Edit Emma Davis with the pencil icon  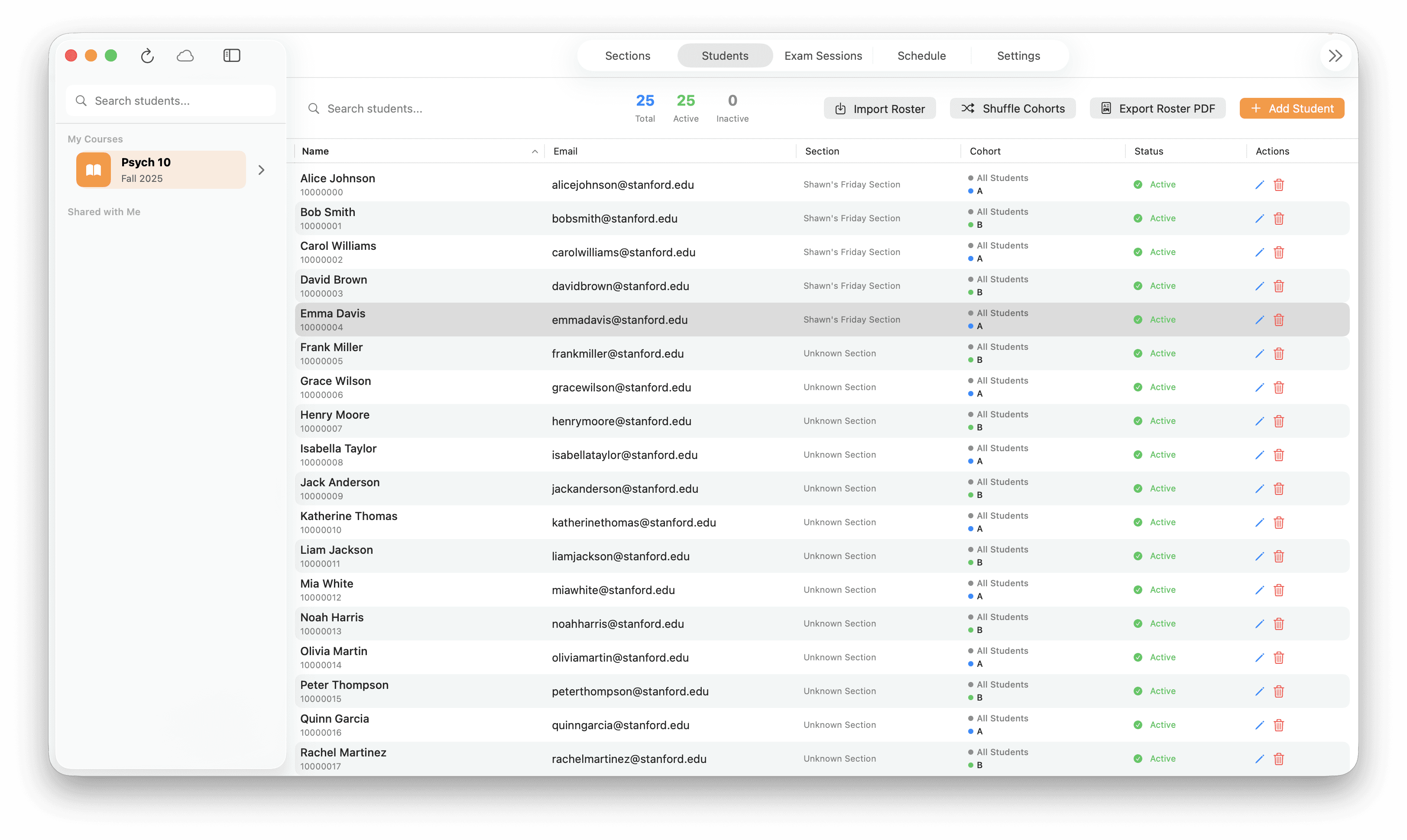click(x=1259, y=320)
